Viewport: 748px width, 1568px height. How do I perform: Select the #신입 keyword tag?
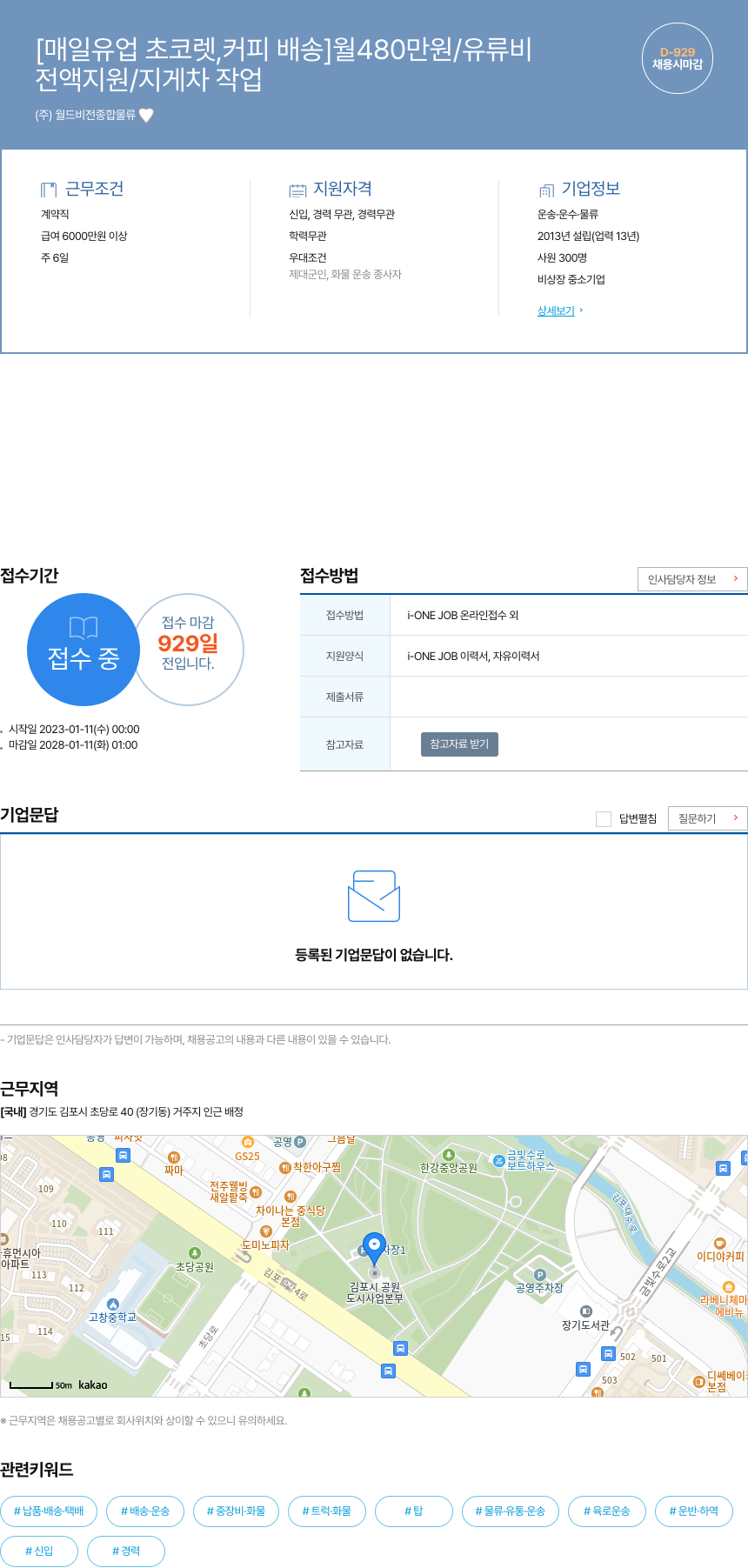click(x=39, y=1551)
